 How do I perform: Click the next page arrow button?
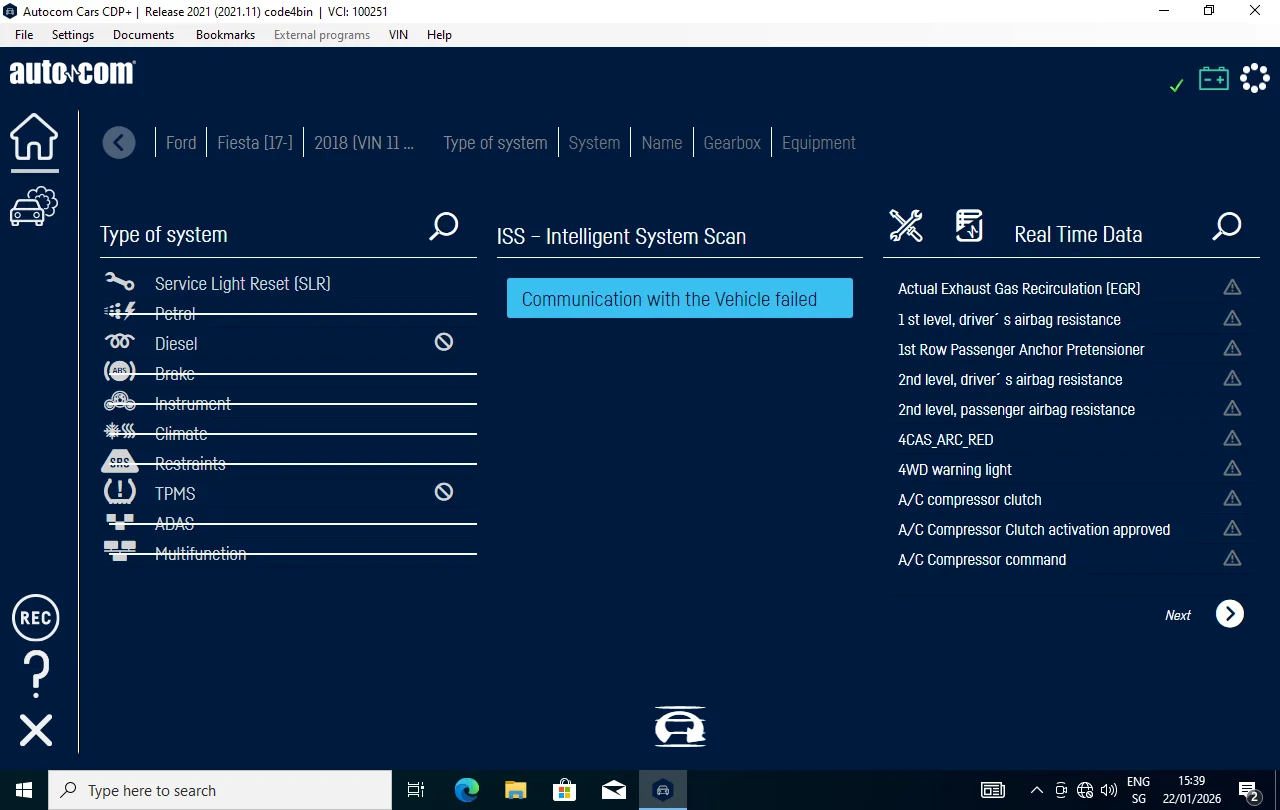point(1230,614)
